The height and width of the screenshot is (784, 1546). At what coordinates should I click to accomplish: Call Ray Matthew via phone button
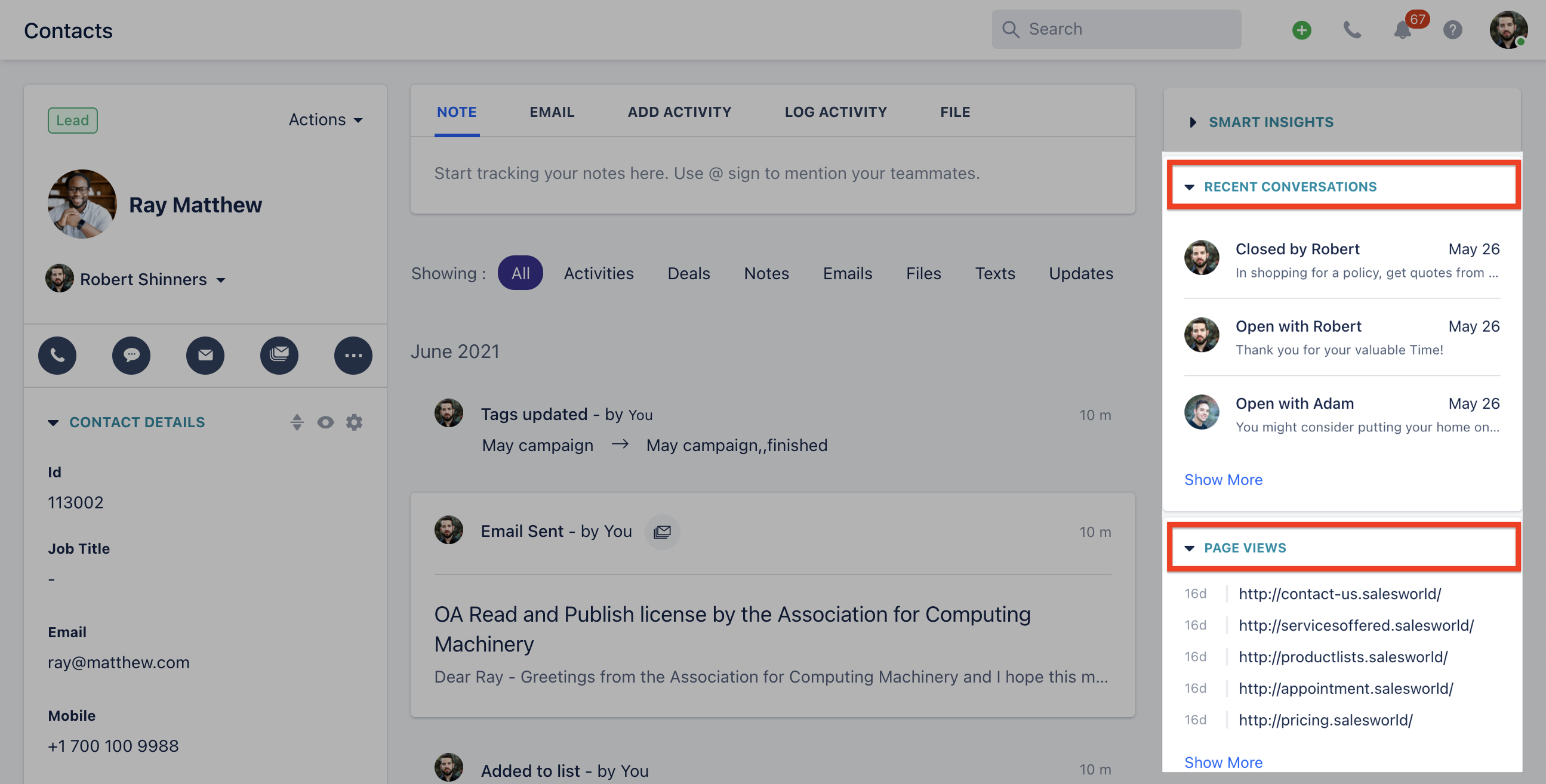click(x=57, y=355)
